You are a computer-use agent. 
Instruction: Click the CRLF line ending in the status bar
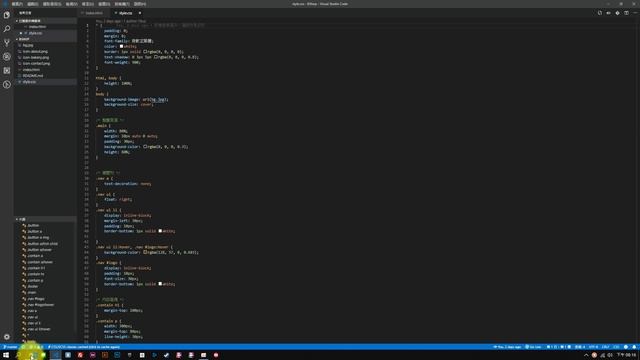605,347
